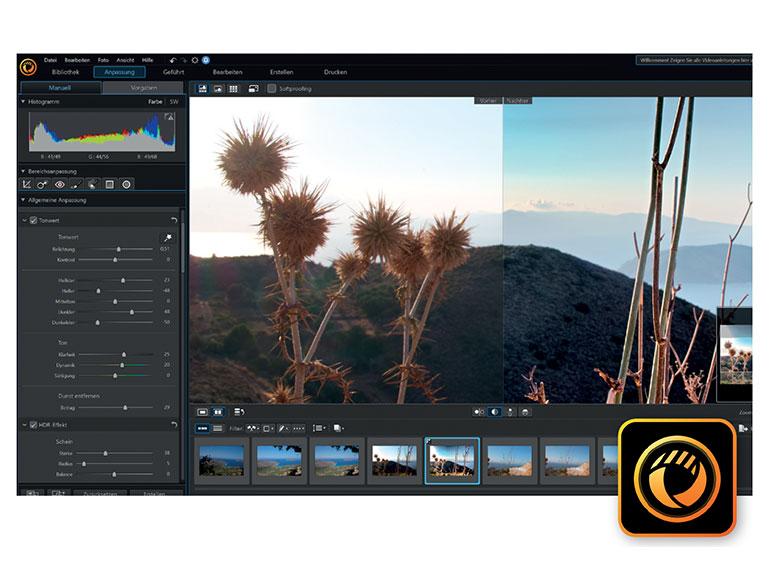Viewport: 770px width, 577px height.
Task: Collapse the Allgemeine Anpassung section
Action: 23,200
